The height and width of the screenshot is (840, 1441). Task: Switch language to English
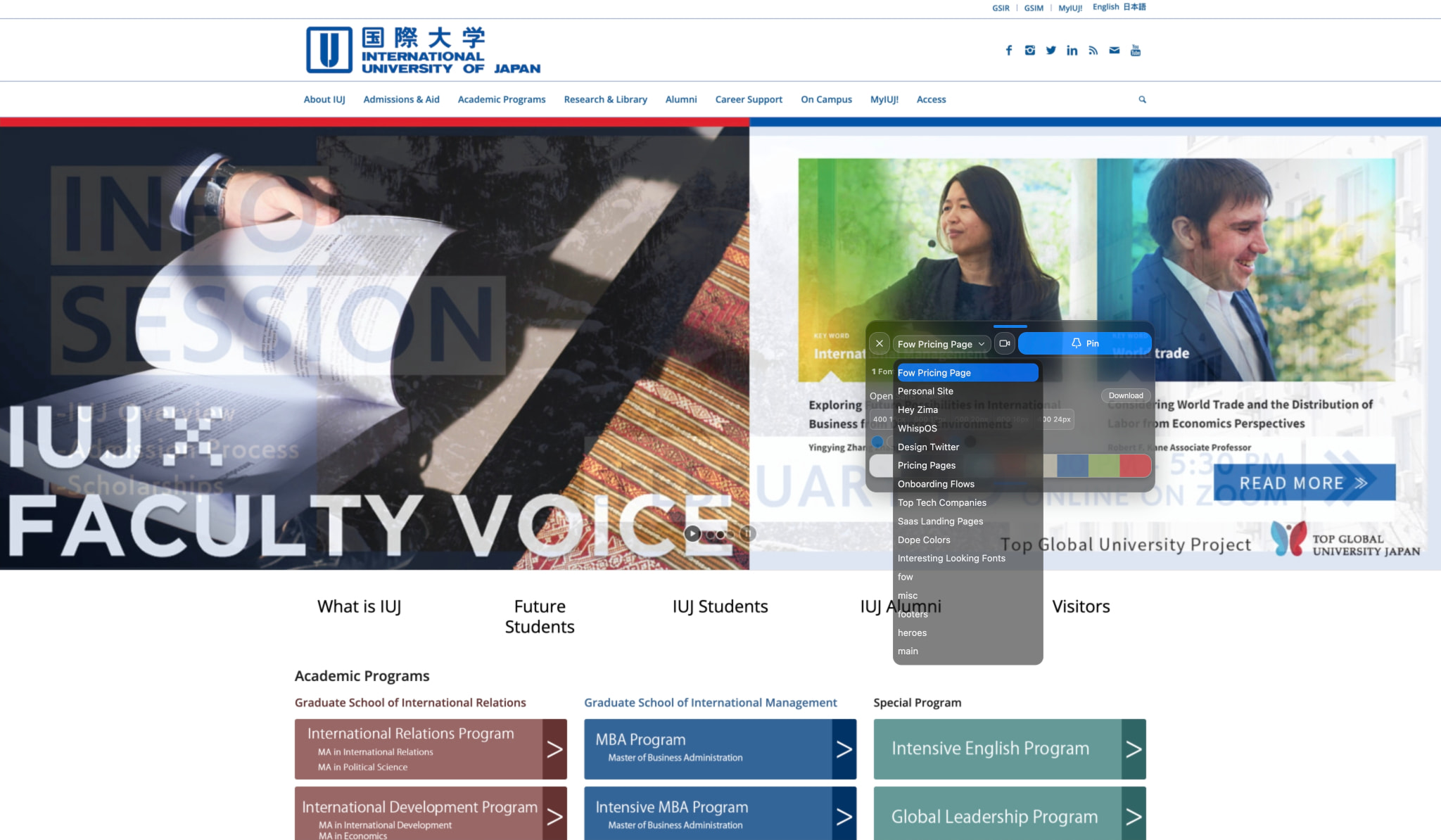point(1105,7)
